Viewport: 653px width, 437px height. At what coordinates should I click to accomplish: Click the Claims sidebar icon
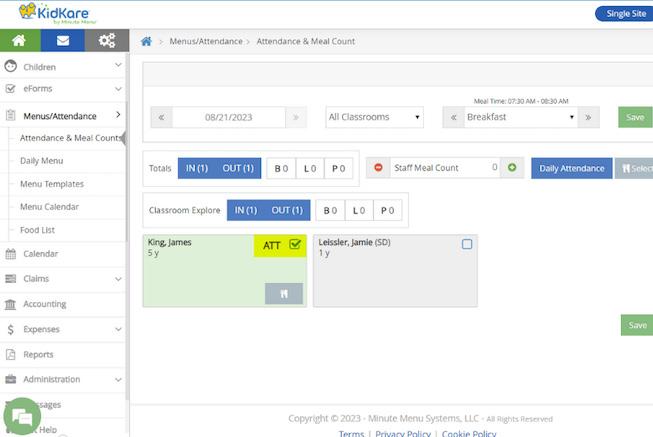(10, 279)
